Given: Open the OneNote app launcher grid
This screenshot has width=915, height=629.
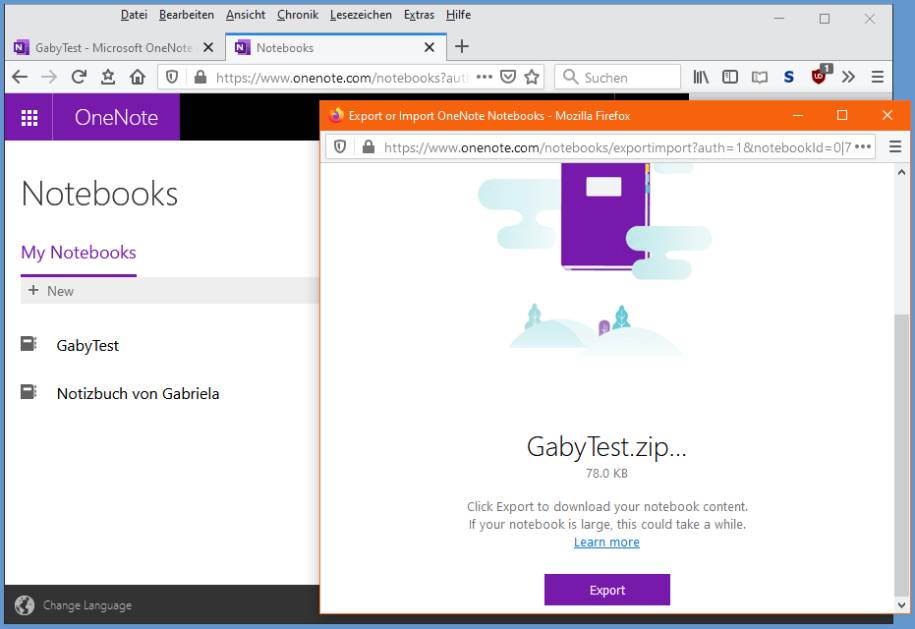Looking at the screenshot, I should (29, 117).
